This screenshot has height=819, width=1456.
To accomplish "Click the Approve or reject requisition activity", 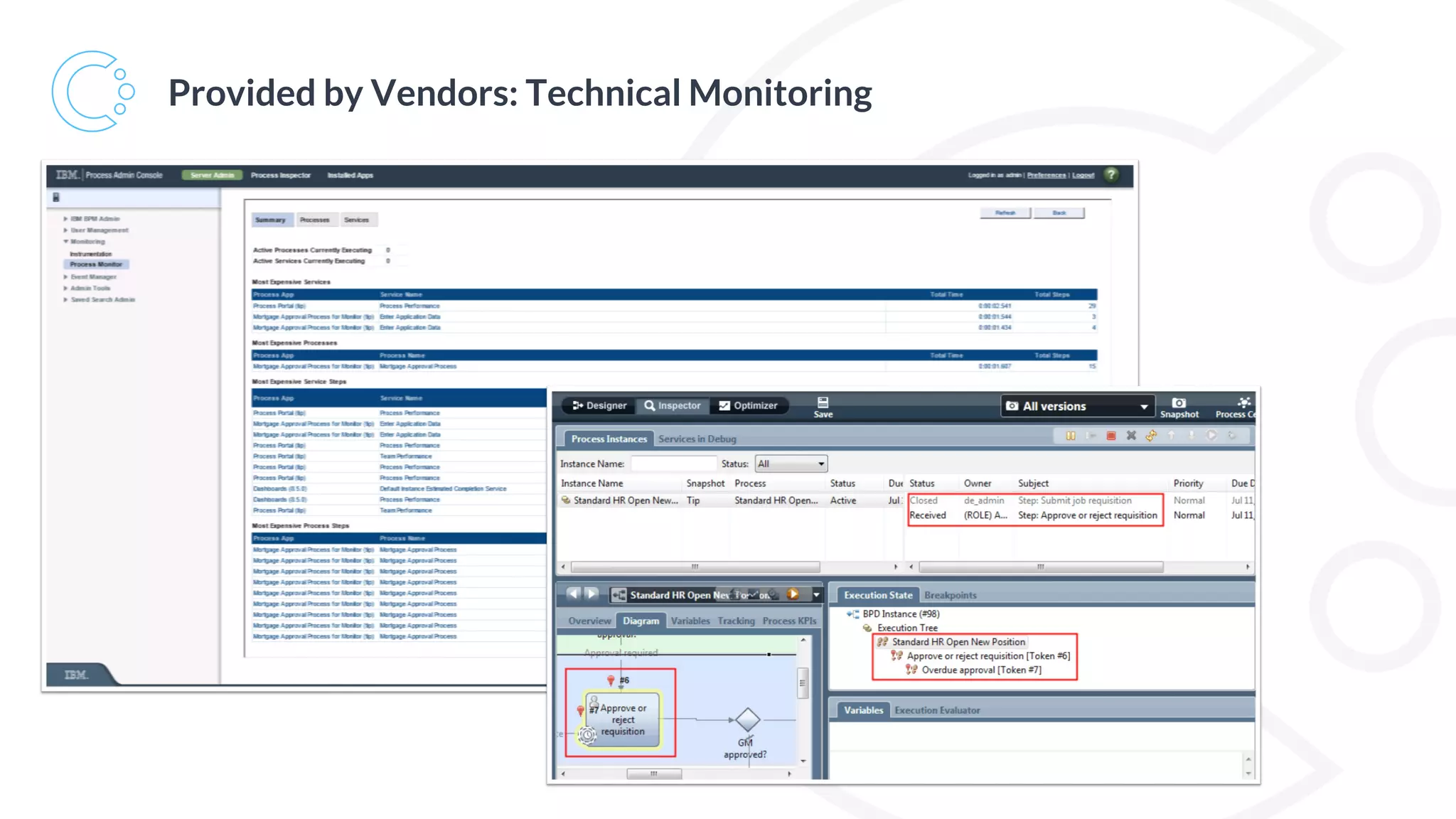I will 623,719.
